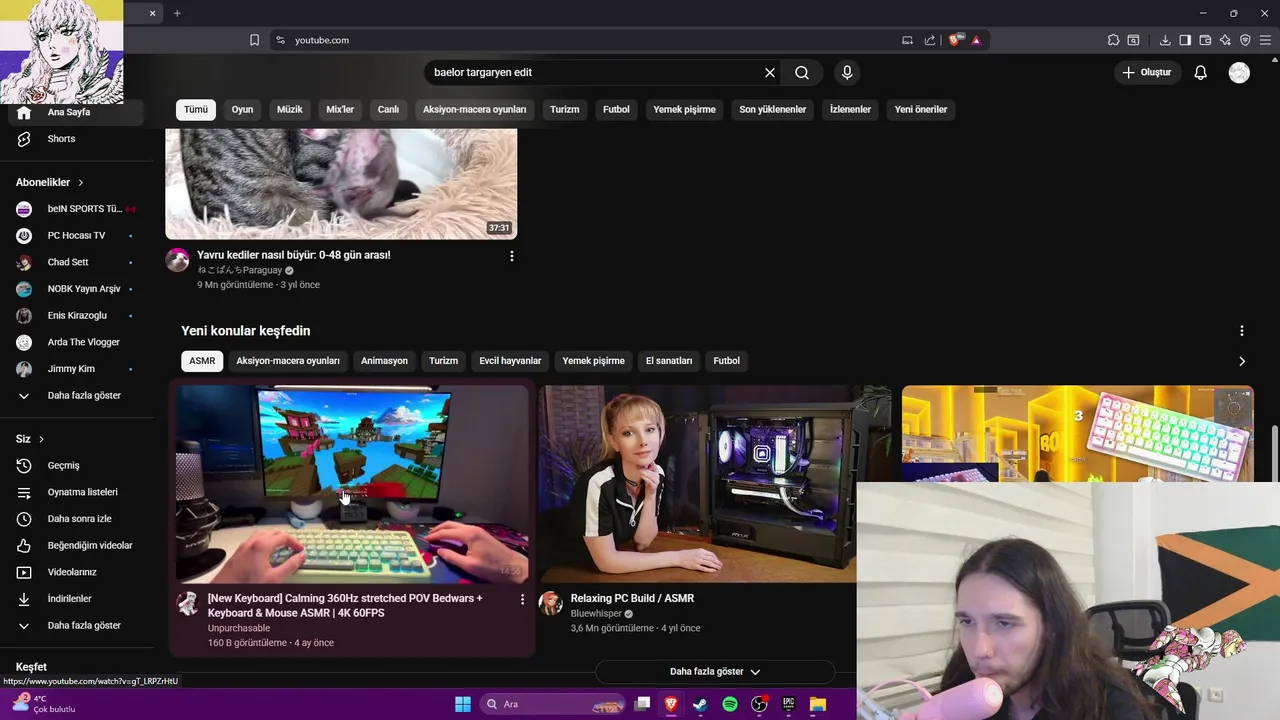Open the Brave Wallet icon
The height and width of the screenshot is (720, 1280).
[1205, 40]
